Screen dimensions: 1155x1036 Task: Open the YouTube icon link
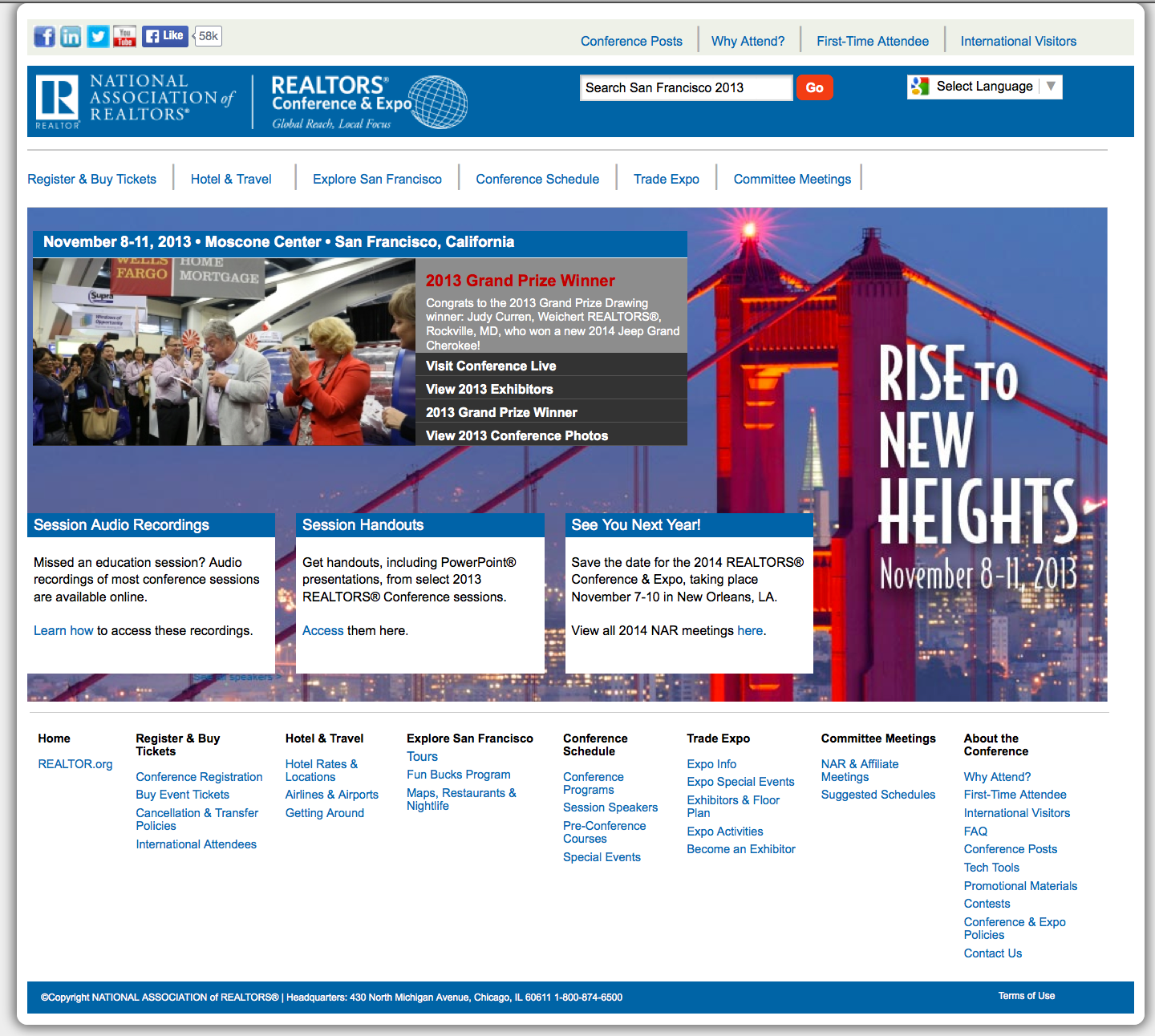124,36
